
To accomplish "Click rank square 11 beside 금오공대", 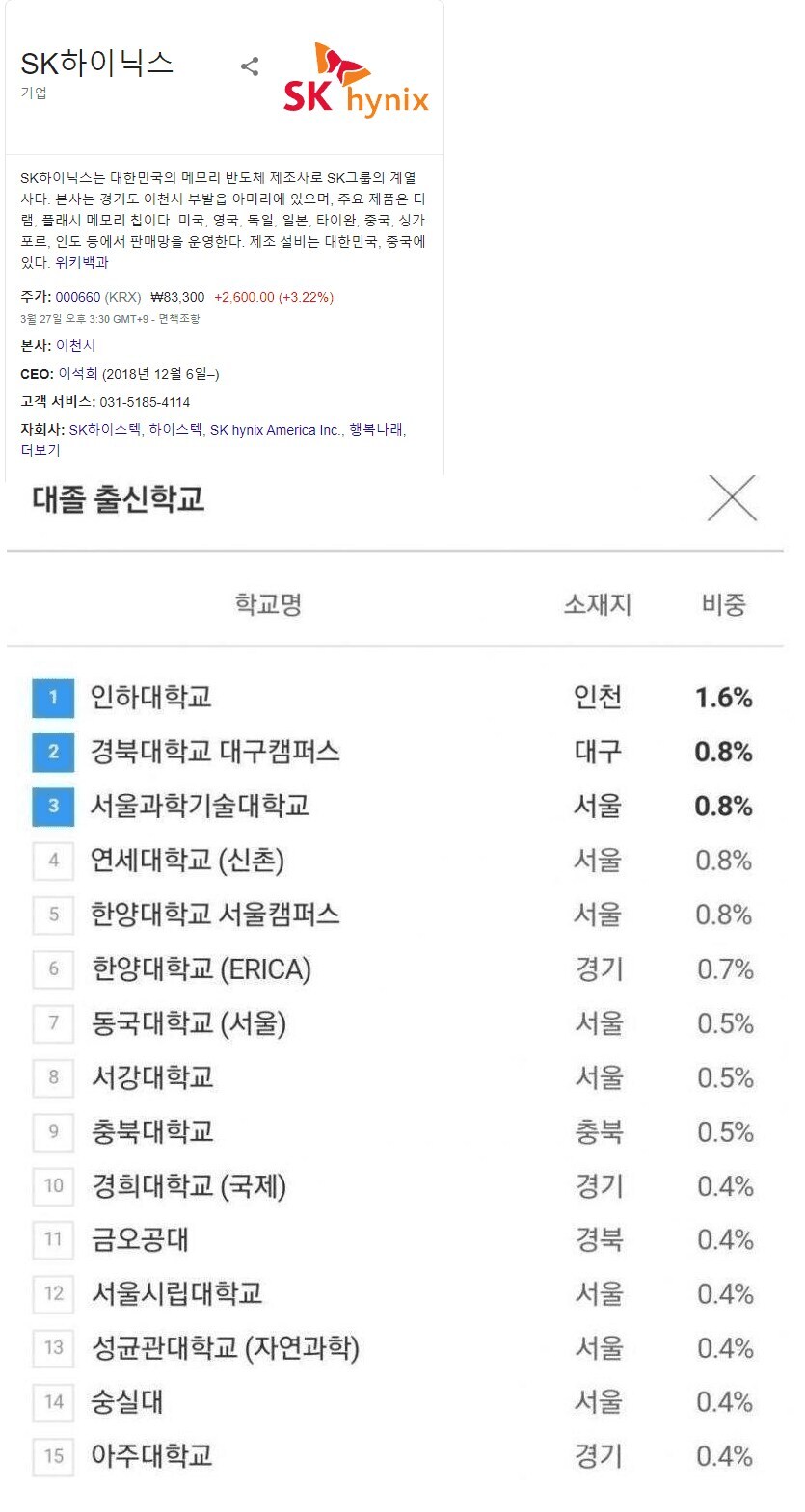I will click(54, 1240).
